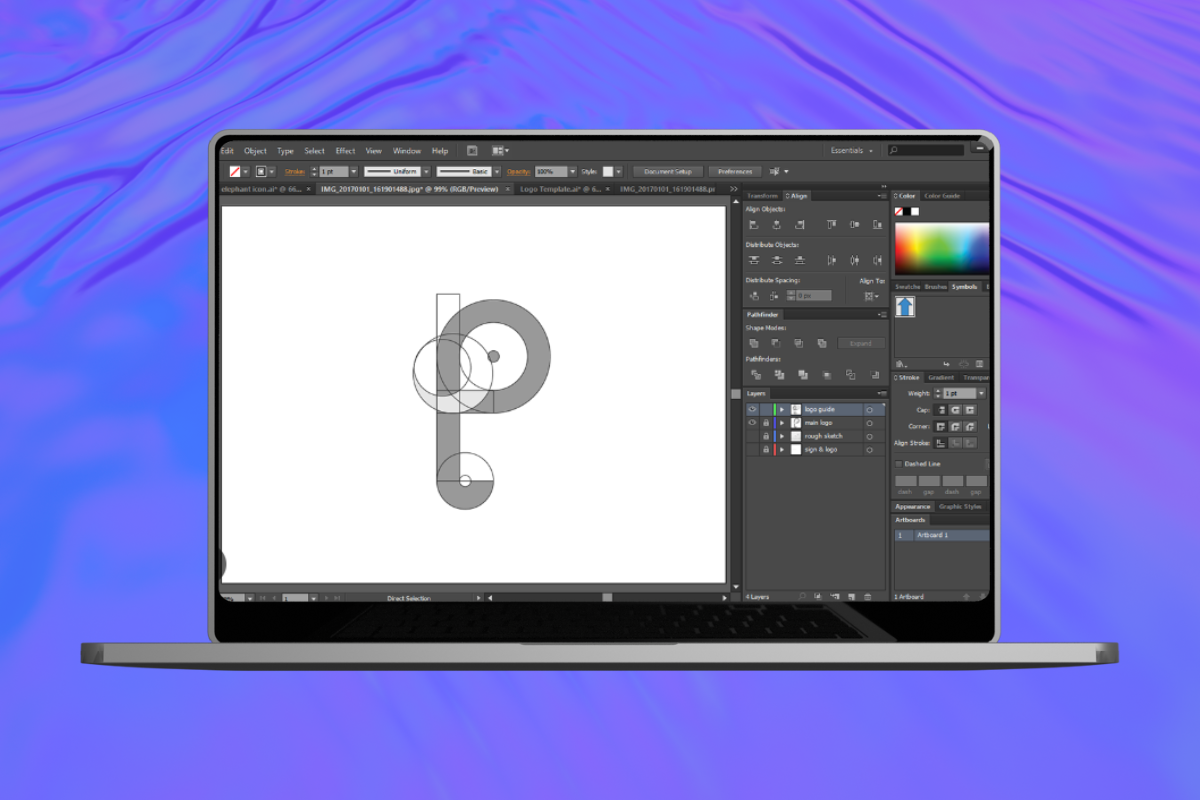The width and height of the screenshot is (1200, 800).
Task: Click the vertical align top icon
Action: point(827,225)
